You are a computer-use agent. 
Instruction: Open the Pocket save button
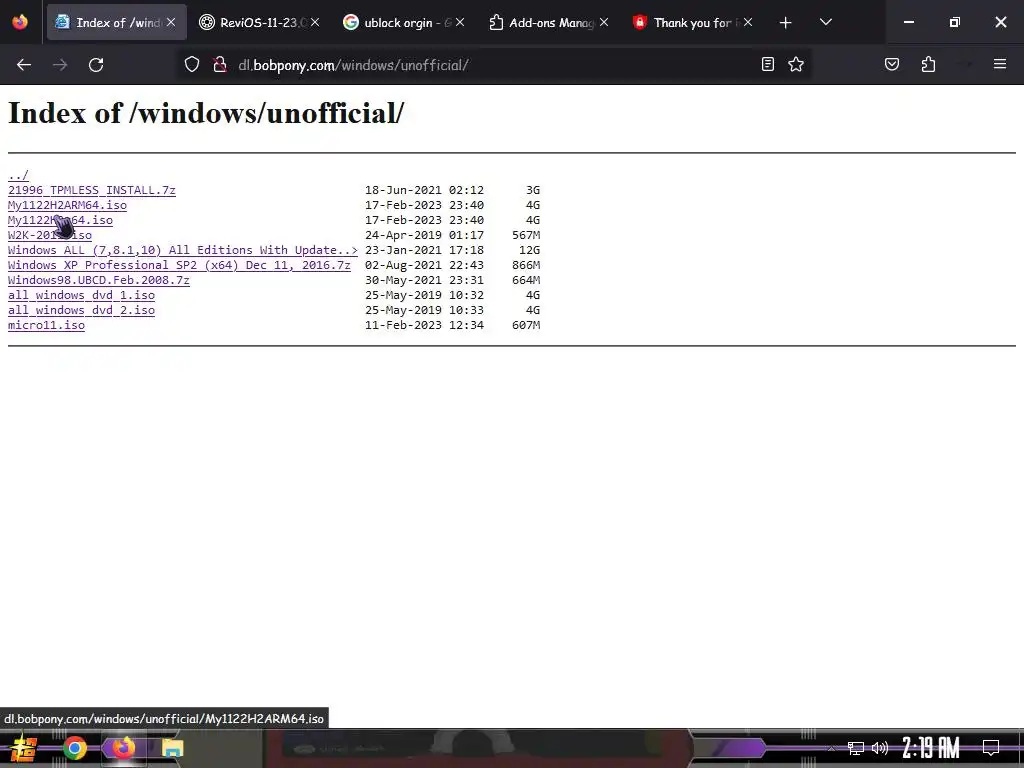891,64
